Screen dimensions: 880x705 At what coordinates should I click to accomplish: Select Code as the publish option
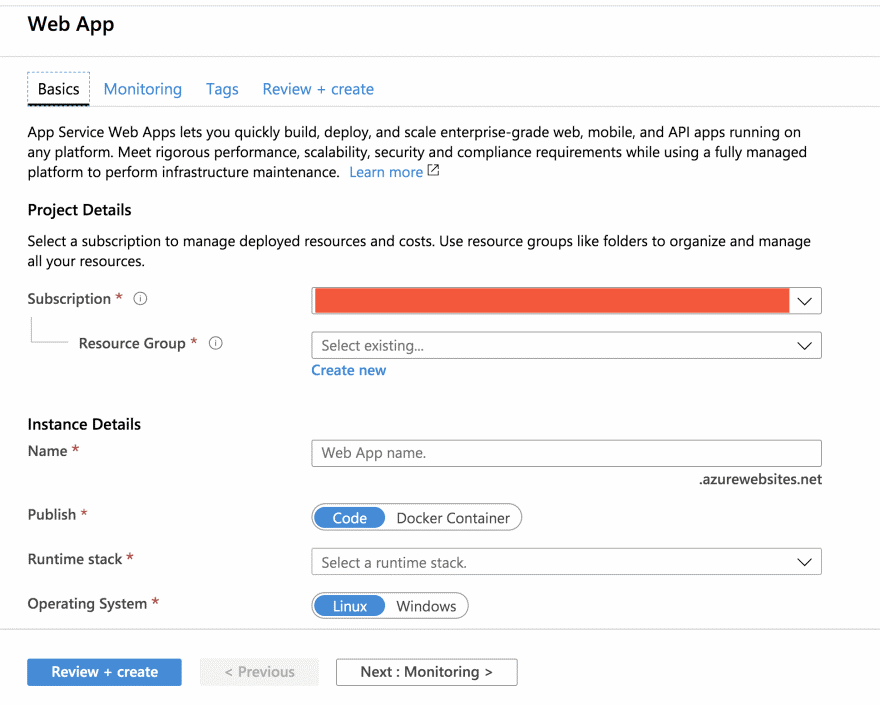pyautogui.click(x=350, y=518)
